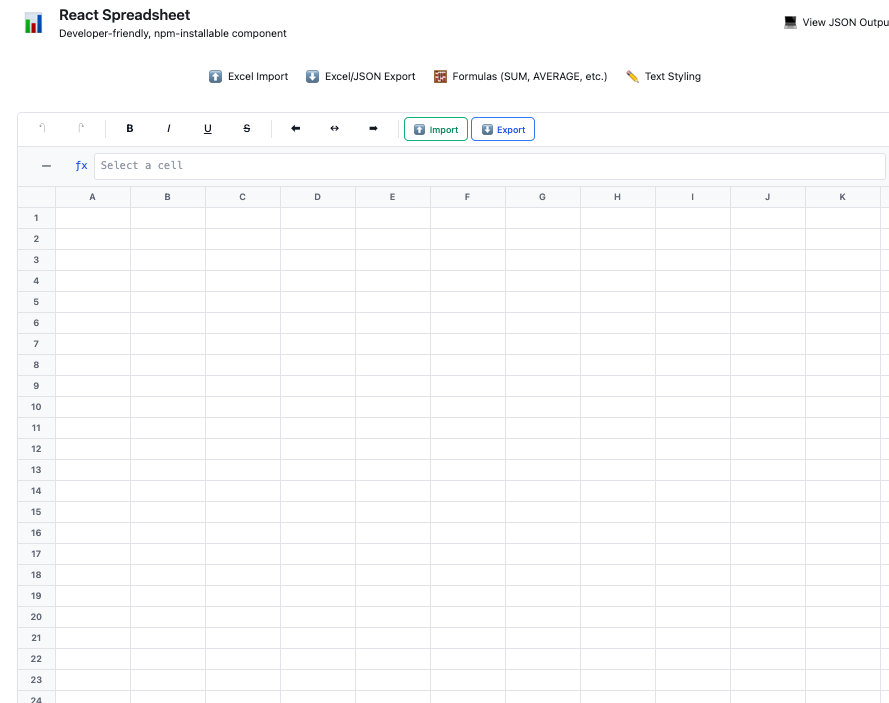Select column I header

(x=693, y=197)
